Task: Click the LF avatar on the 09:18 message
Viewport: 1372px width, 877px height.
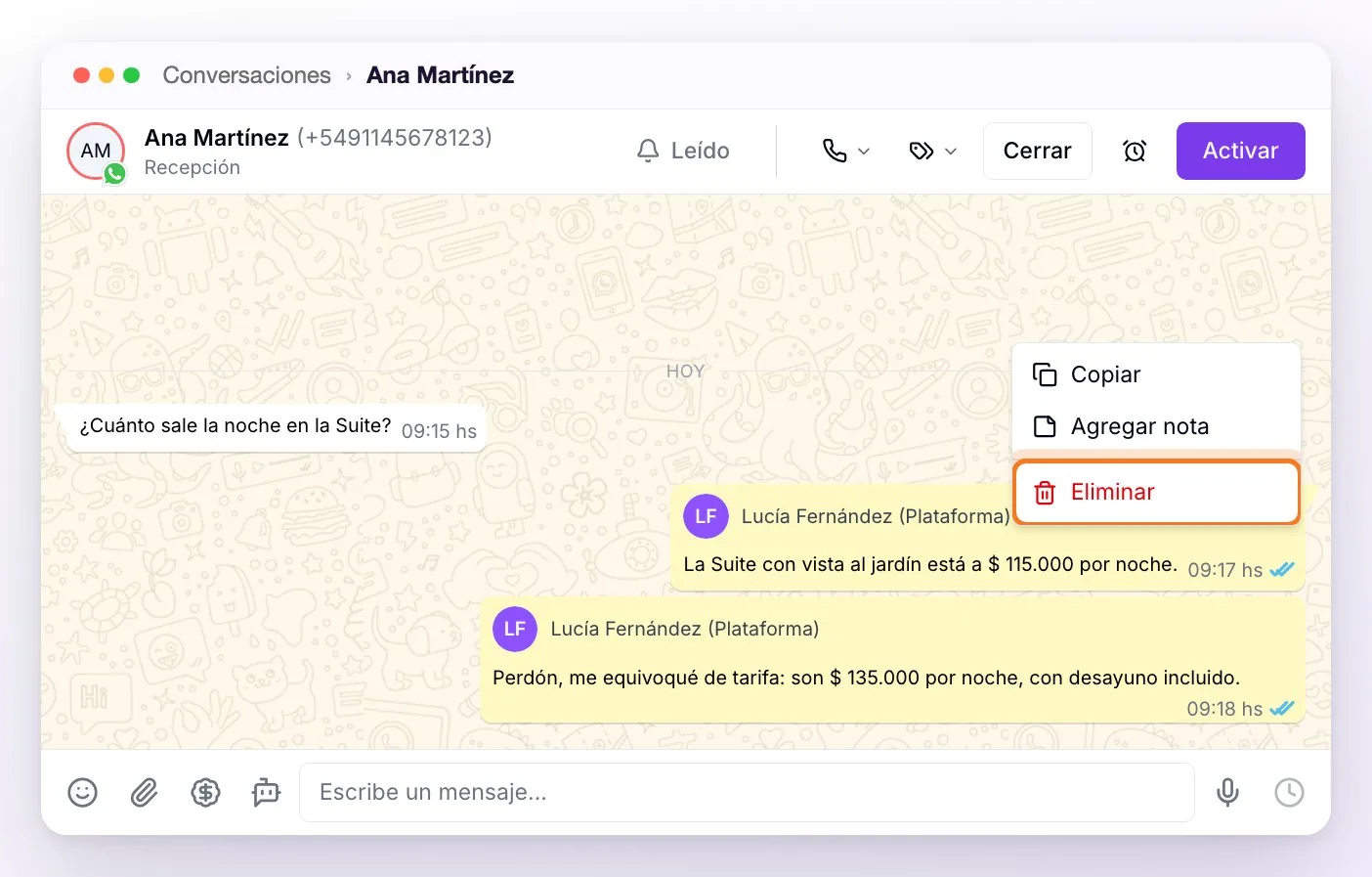Action: pos(515,629)
